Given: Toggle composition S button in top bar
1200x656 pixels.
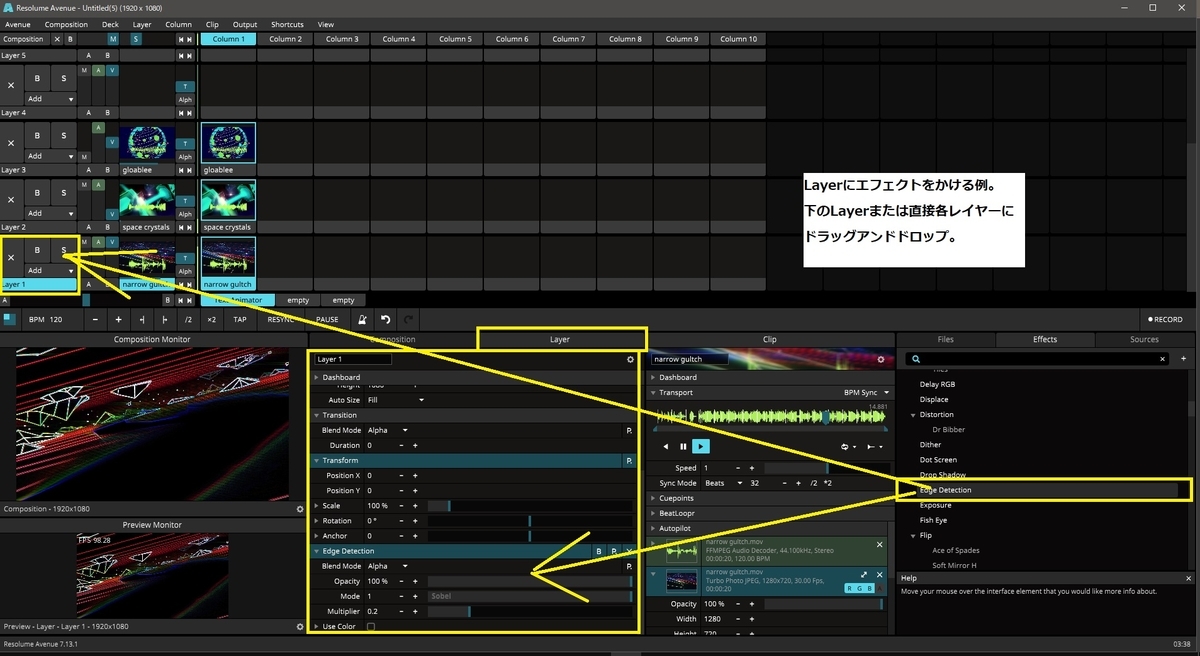Looking at the screenshot, I should (135, 39).
